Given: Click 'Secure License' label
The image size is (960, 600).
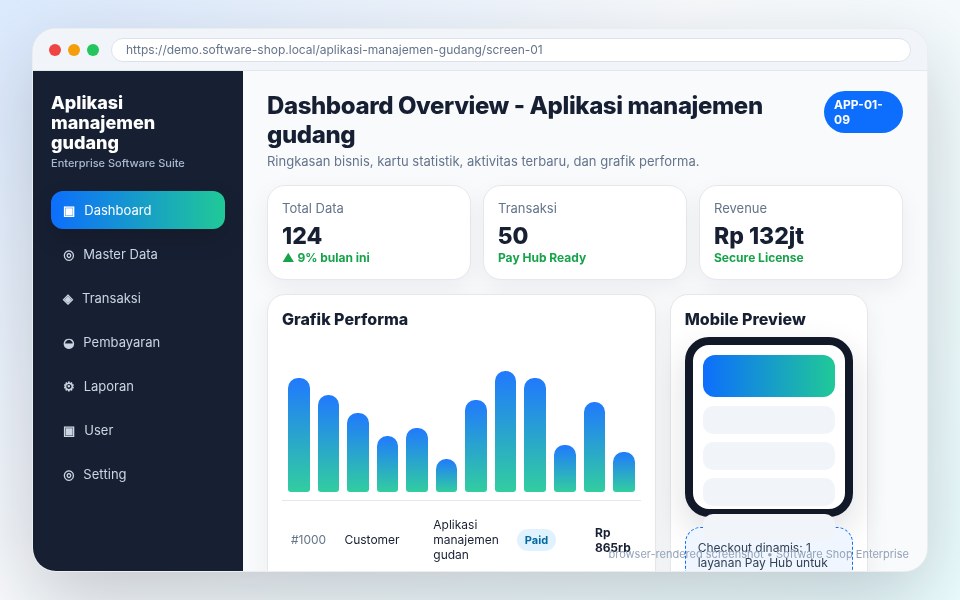Looking at the screenshot, I should point(759,258).
